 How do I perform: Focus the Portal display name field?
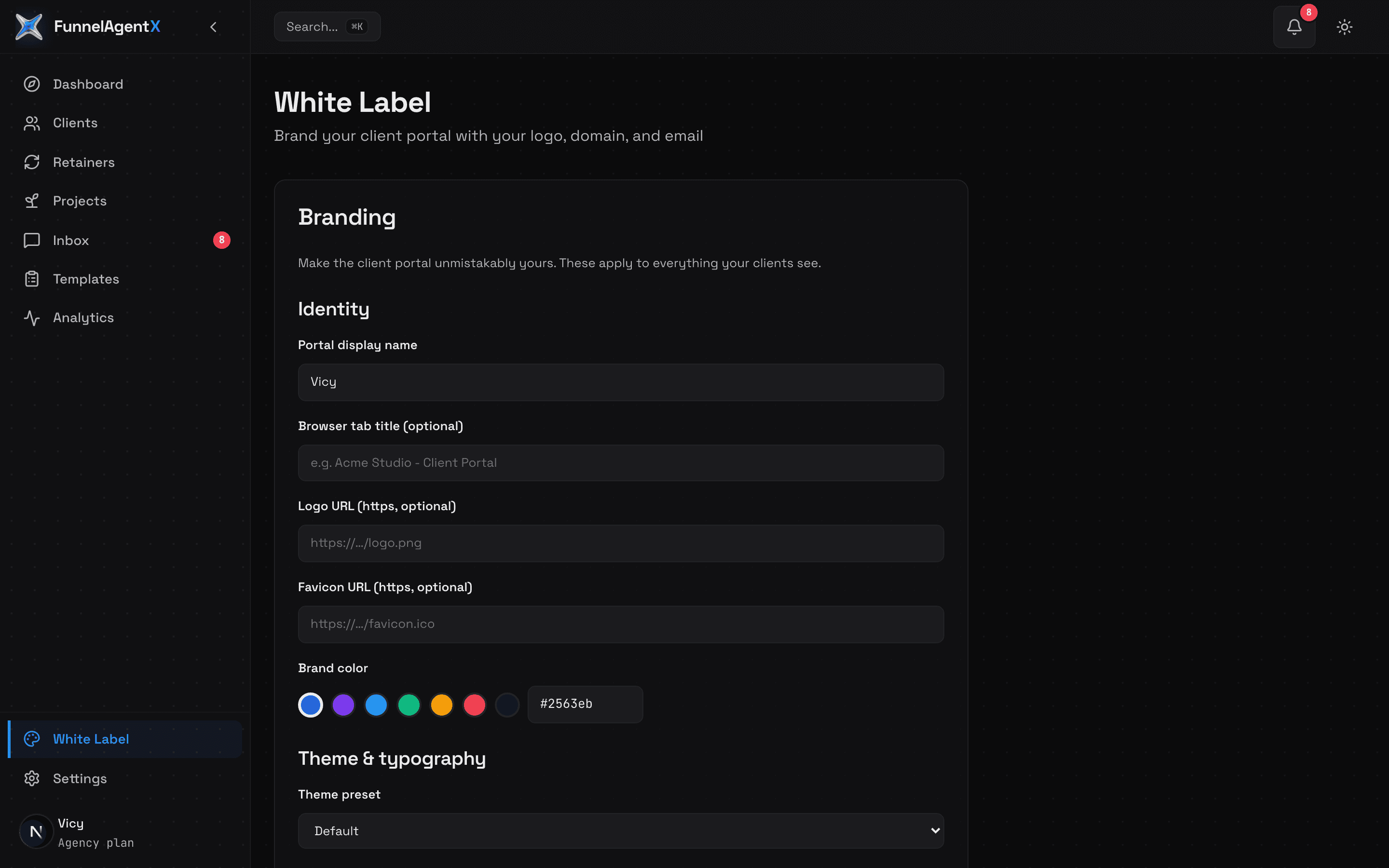point(620,382)
